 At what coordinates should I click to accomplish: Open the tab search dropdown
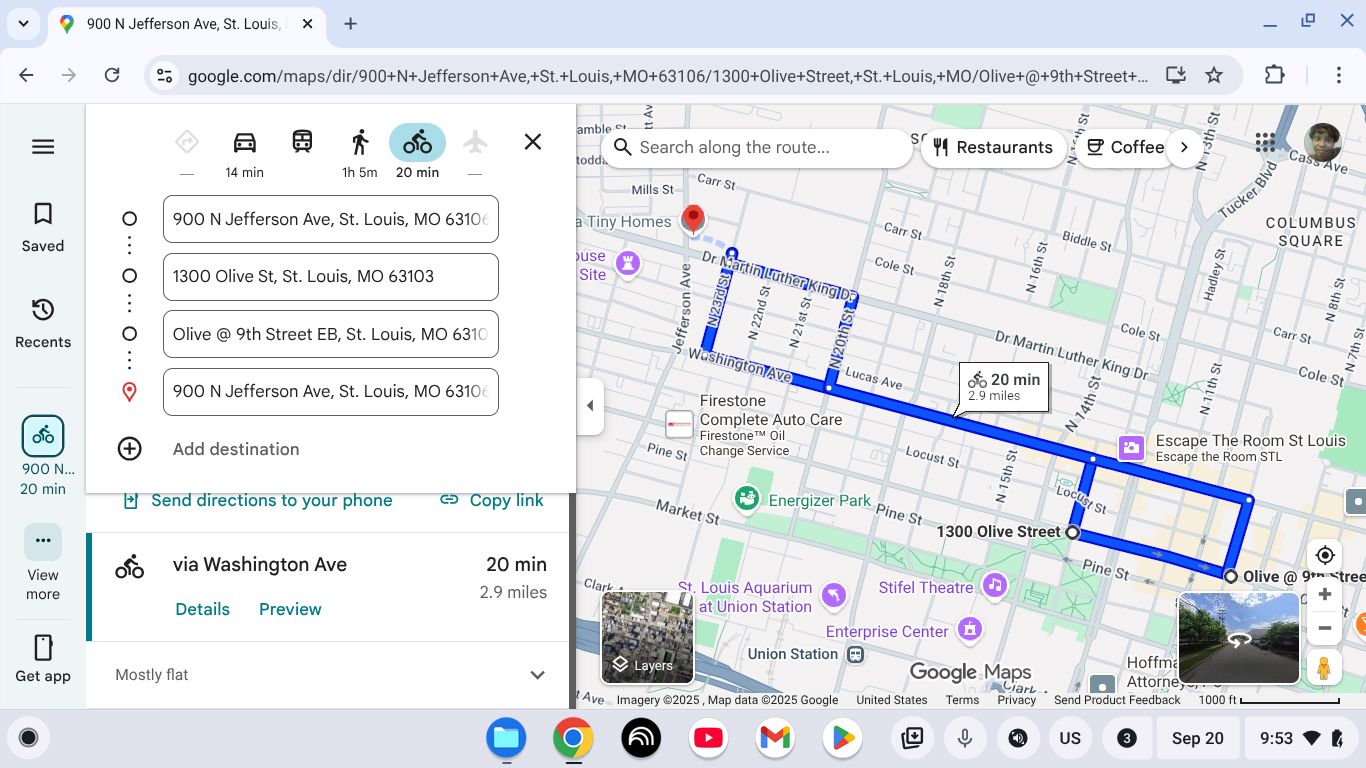[23, 23]
